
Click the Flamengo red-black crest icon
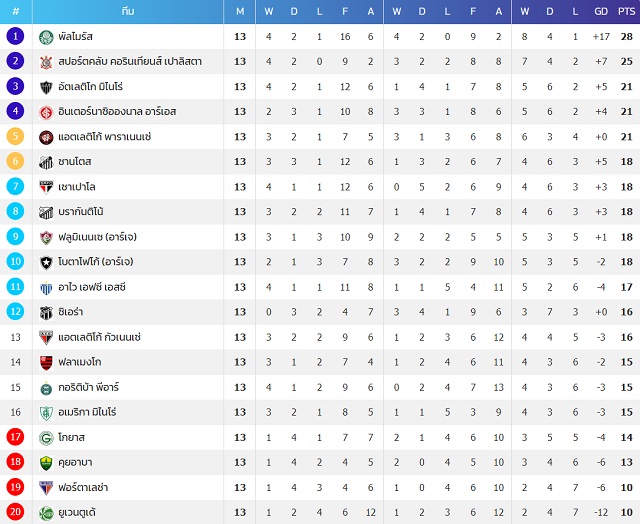[46, 362]
